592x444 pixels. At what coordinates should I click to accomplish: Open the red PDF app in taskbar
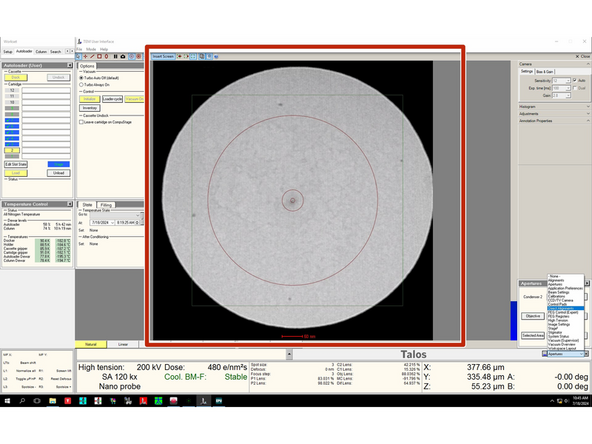point(143,401)
